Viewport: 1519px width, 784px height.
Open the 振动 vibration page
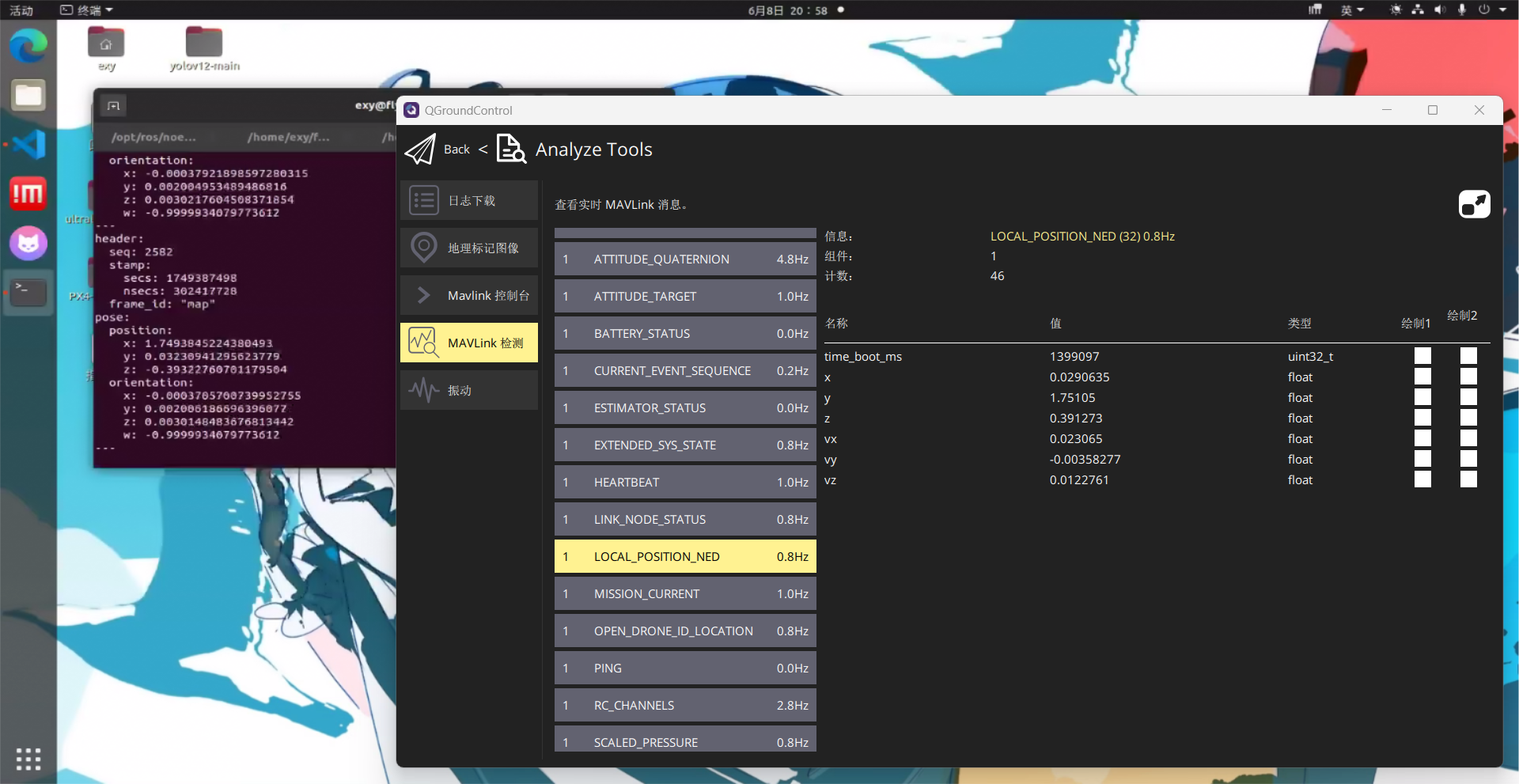point(469,390)
